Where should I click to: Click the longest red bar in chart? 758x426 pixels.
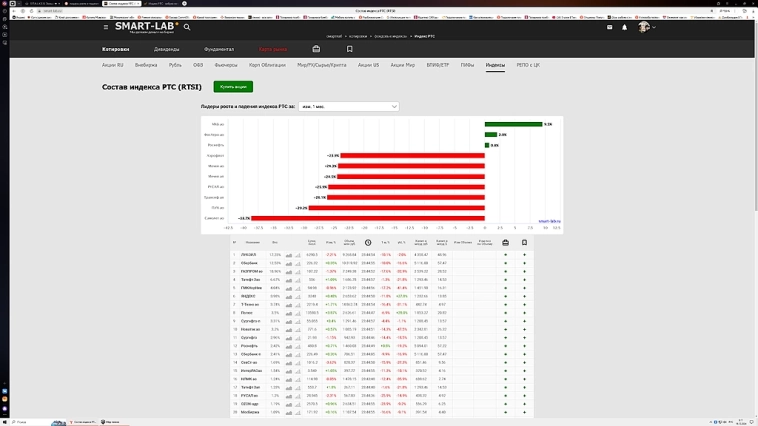point(368,217)
